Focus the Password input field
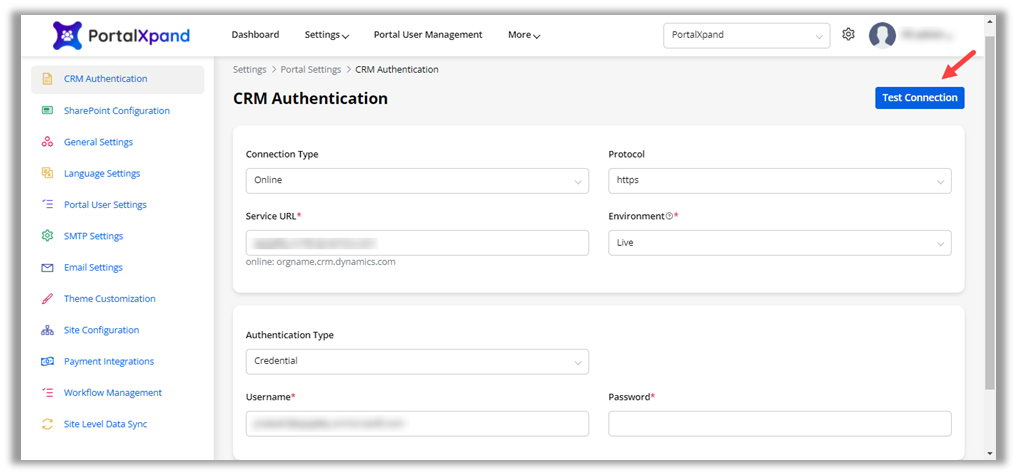The width and height of the screenshot is (1017, 475). (x=779, y=424)
